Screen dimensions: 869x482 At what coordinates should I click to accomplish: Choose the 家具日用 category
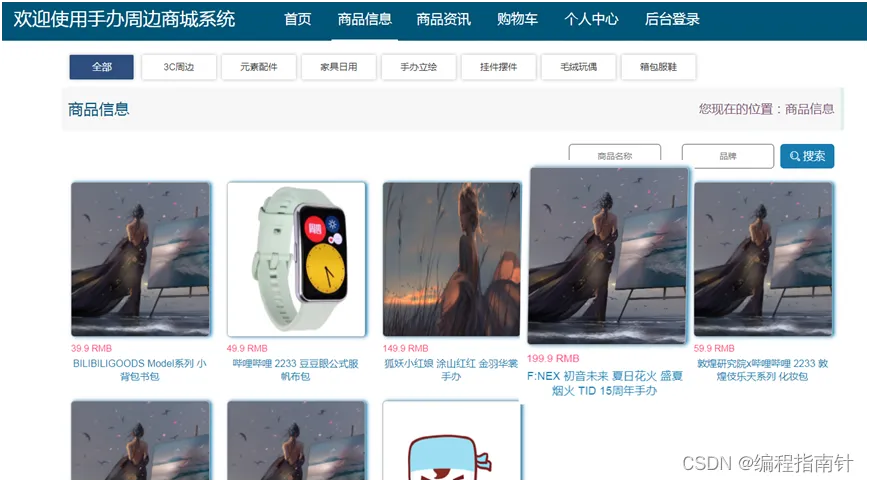[339, 67]
